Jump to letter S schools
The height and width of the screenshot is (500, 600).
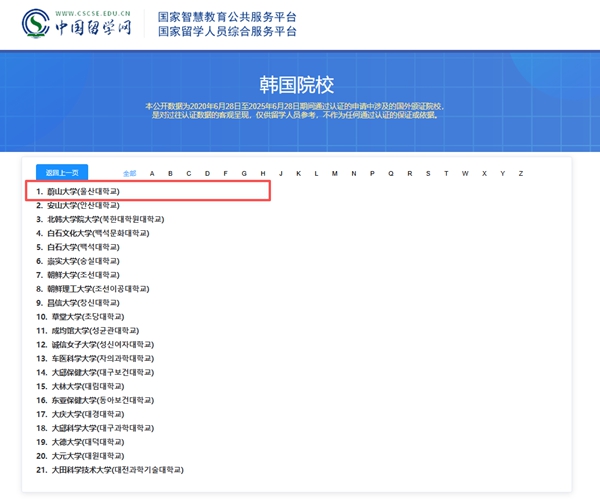point(428,173)
